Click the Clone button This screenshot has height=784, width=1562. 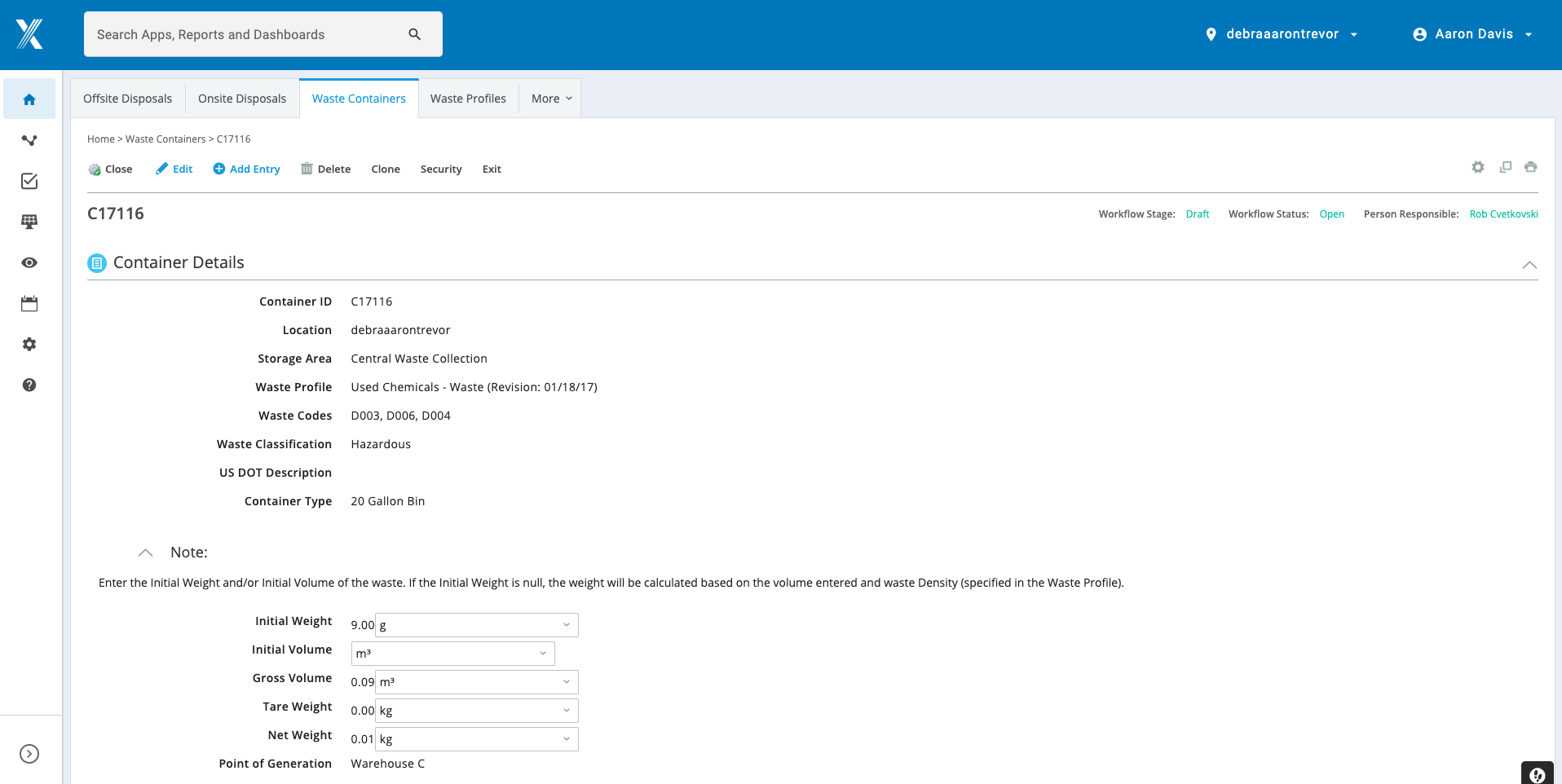point(386,170)
